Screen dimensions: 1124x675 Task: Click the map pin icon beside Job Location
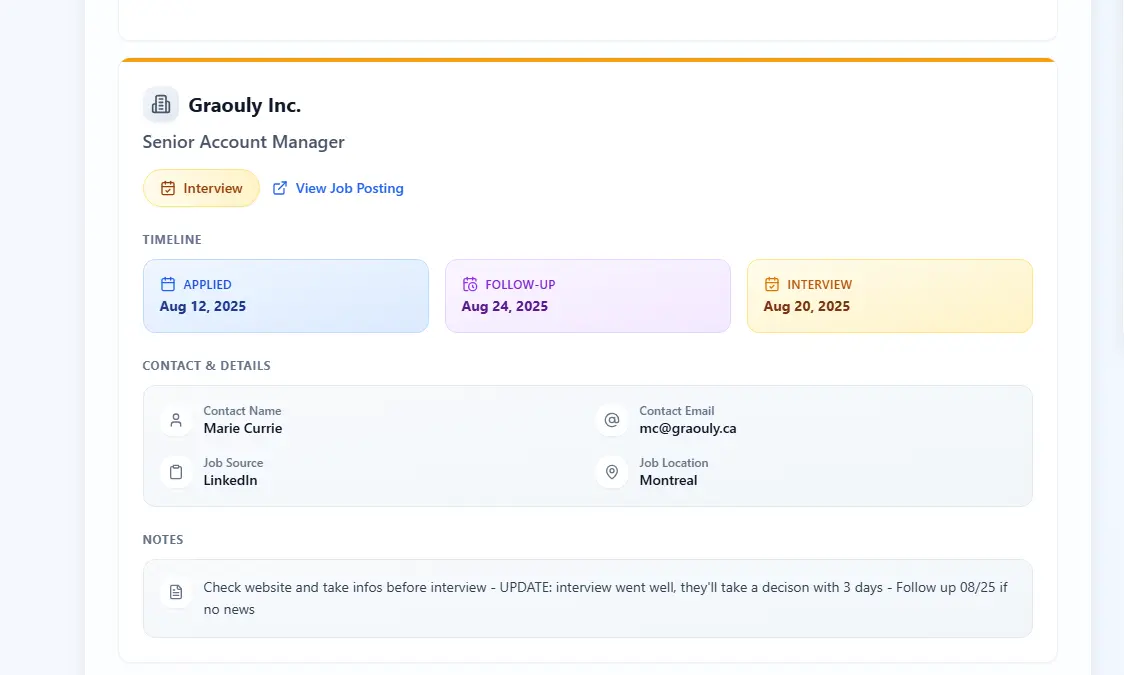tap(611, 472)
